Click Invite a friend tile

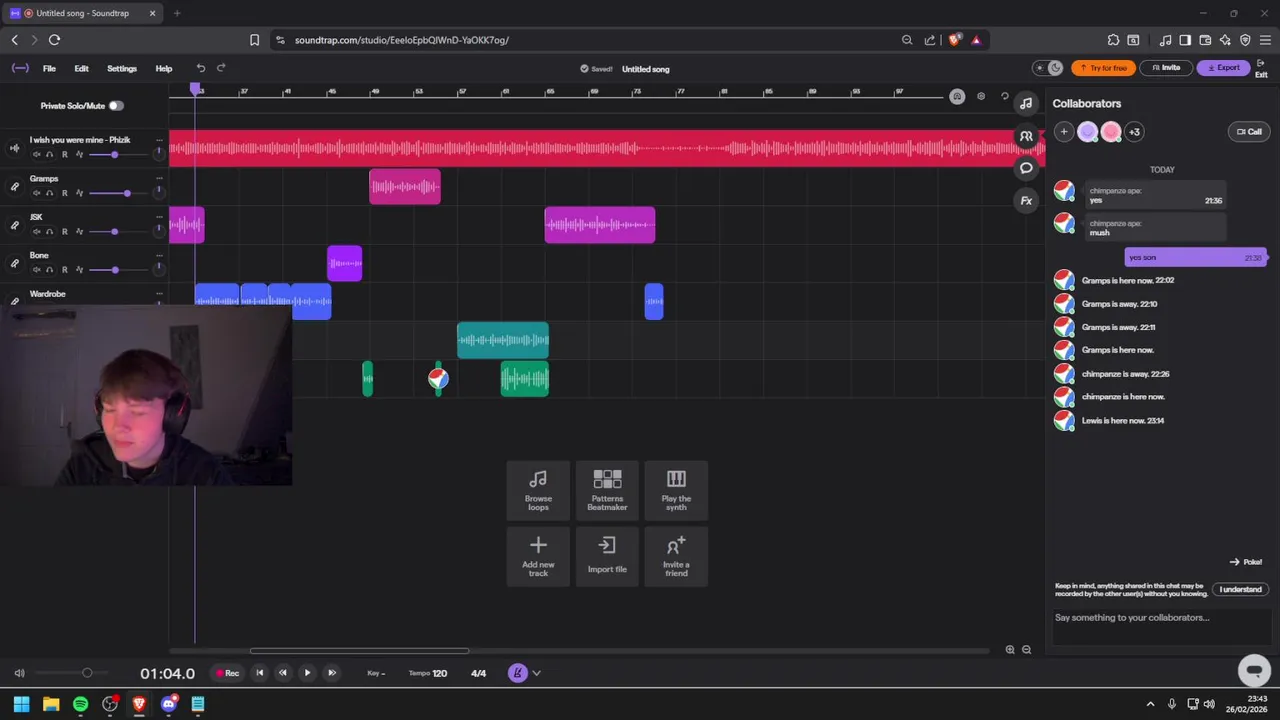coord(676,556)
